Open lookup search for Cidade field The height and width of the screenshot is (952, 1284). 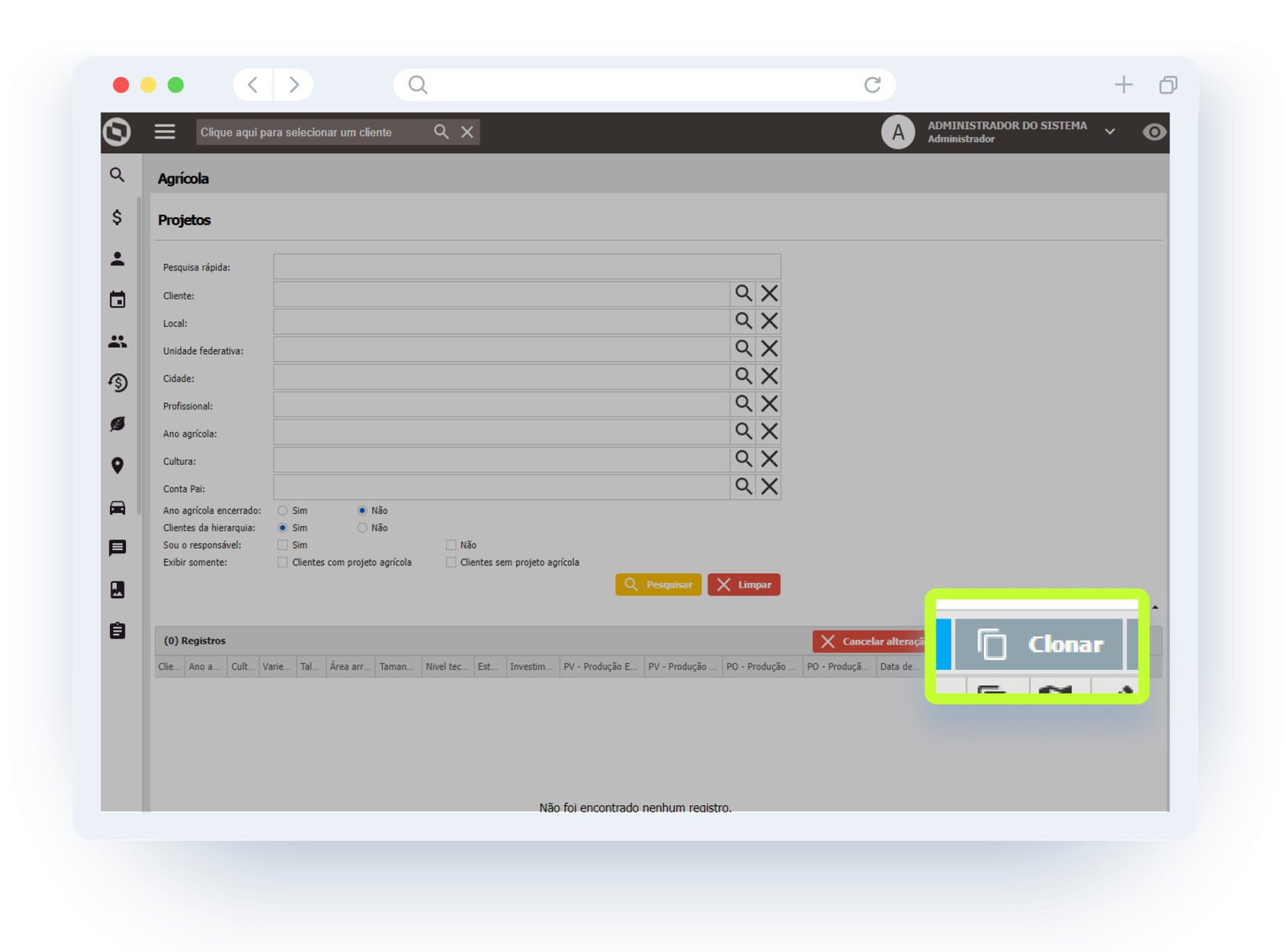click(744, 376)
